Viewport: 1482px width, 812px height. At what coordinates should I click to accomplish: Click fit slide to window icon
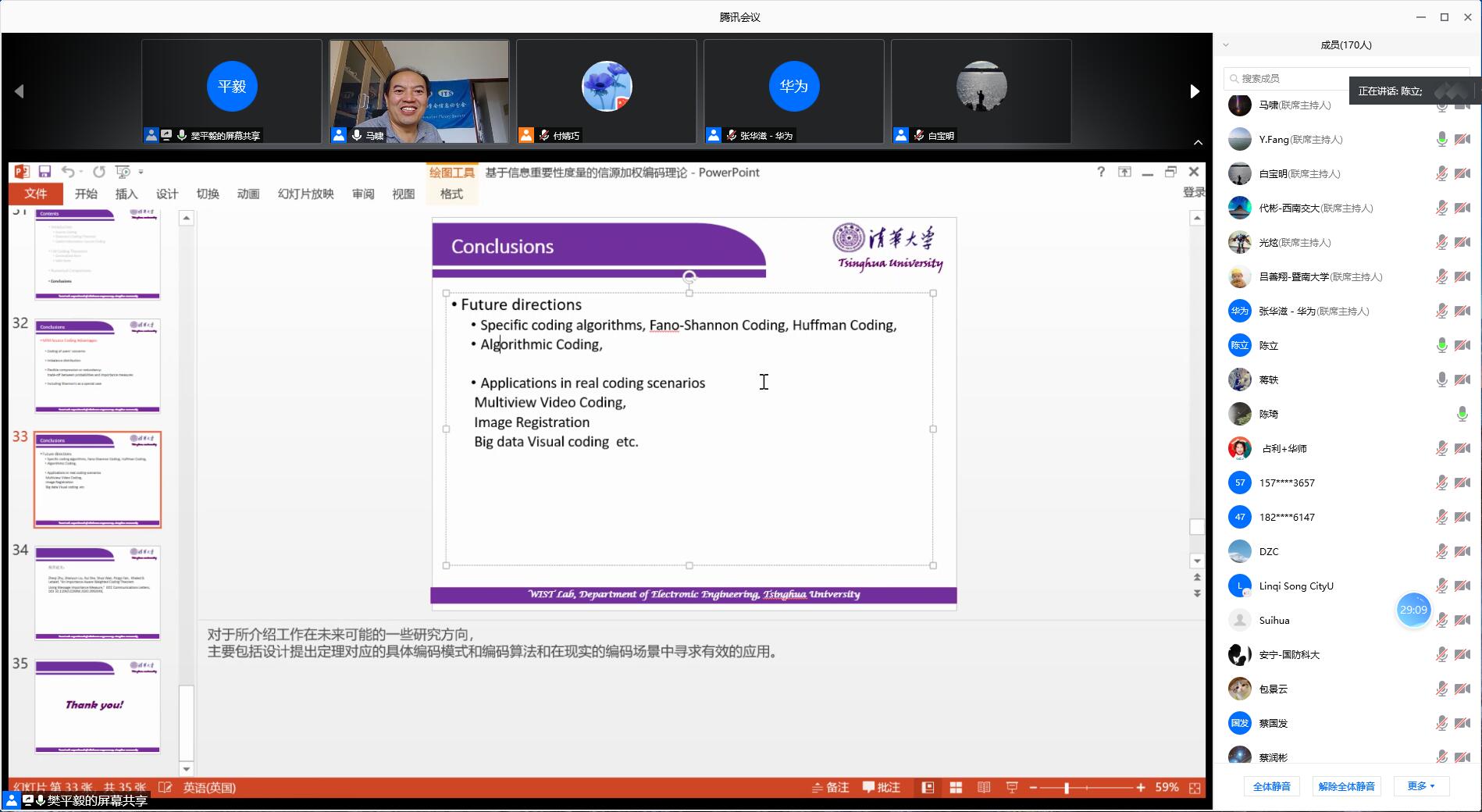point(1195,788)
